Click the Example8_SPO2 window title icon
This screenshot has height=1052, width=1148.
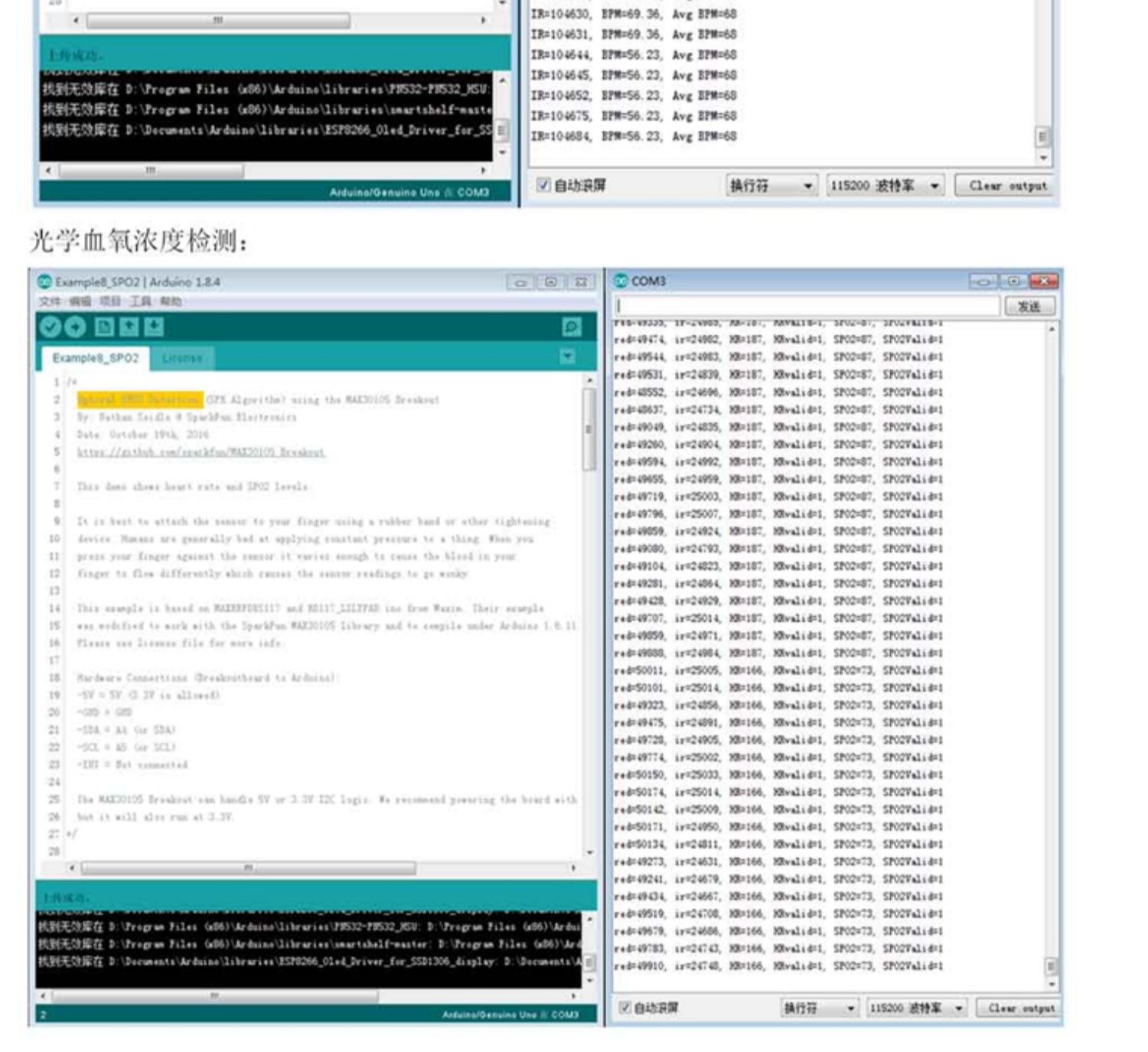tap(44, 282)
